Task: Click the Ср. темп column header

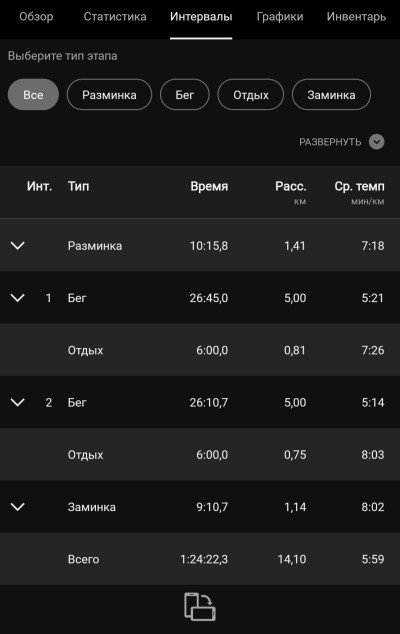Action: tap(359, 187)
